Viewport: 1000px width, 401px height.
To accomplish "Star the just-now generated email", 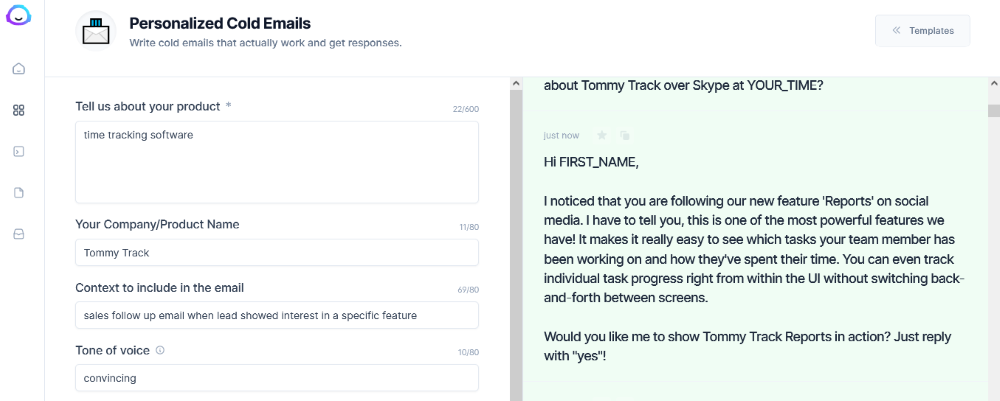I will [x=601, y=135].
